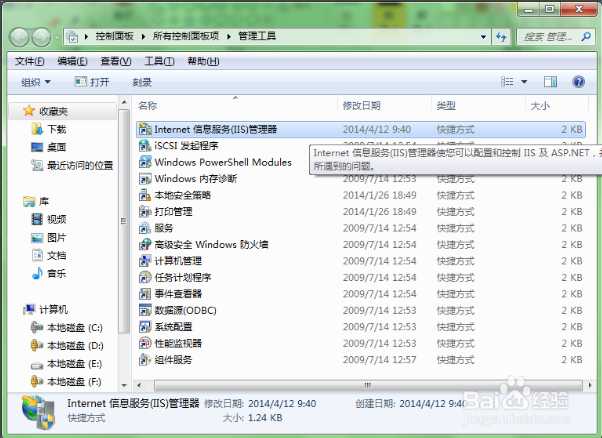
Task: Click the 刻录 toolbar button
Action: coord(142,82)
